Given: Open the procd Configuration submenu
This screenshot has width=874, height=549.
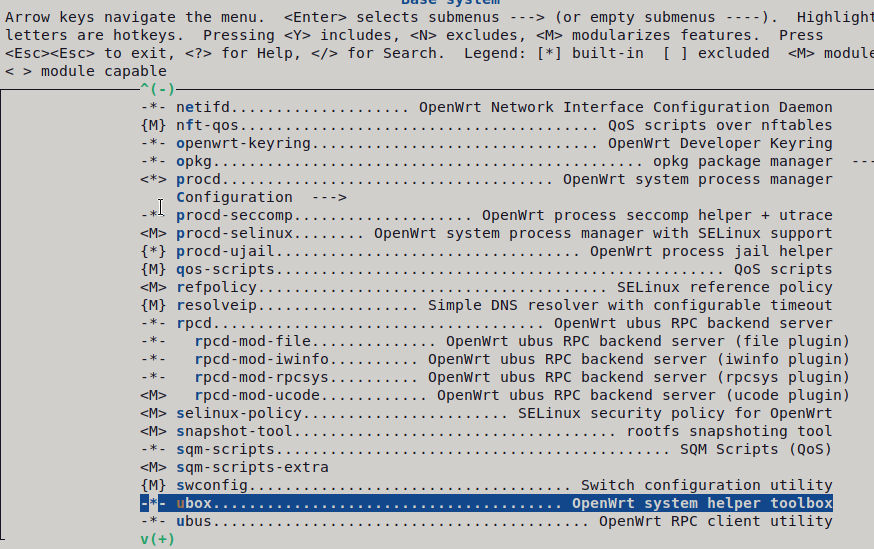Looking at the screenshot, I should pos(261,197).
